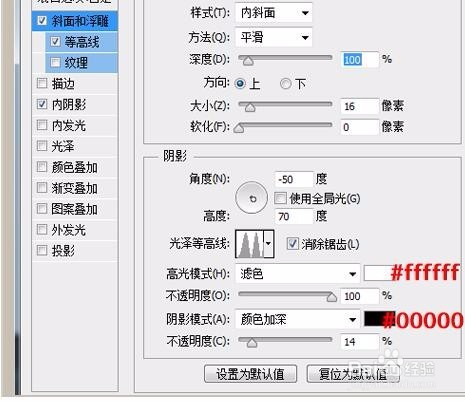The width and height of the screenshot is (465, 402).
Task: Click the highlight 不透明度 slider handle
Action: point(331,297)
